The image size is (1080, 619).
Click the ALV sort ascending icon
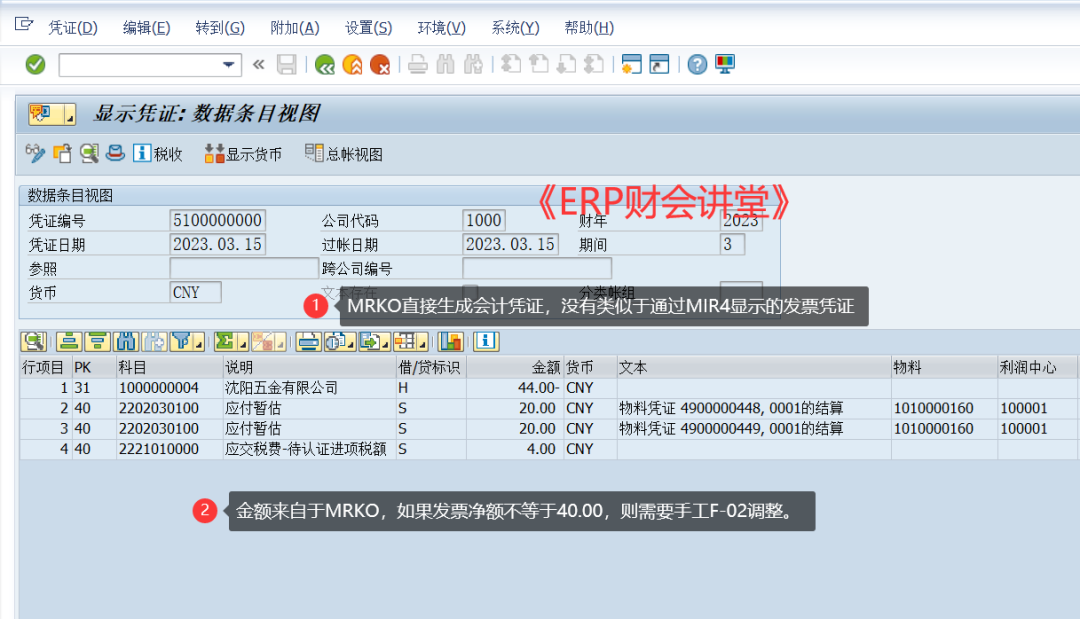point(69,341)
